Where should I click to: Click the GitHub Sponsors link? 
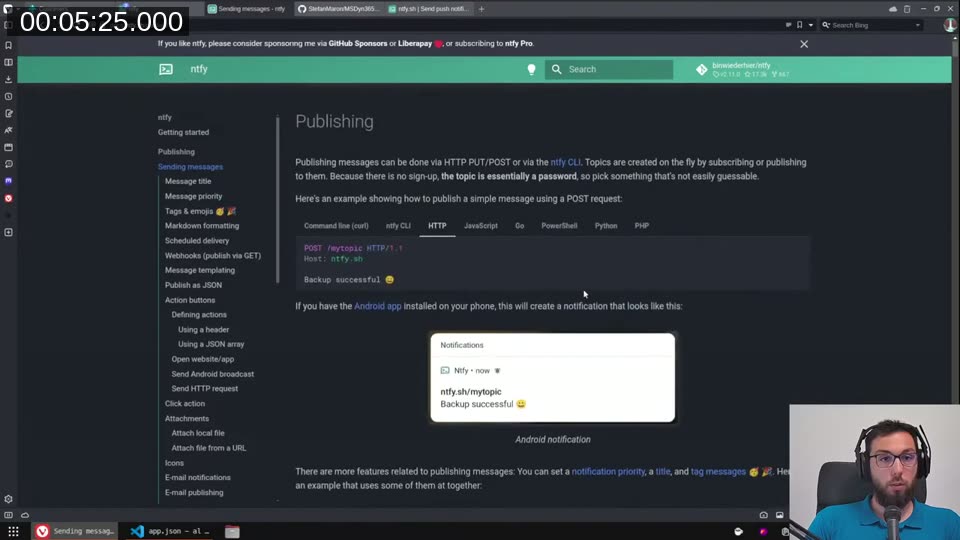358,43
